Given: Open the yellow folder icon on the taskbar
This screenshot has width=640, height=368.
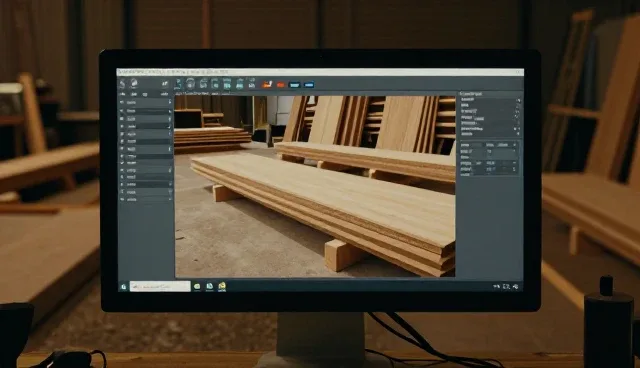Looking at the screenshot, I should click(222, 286).
